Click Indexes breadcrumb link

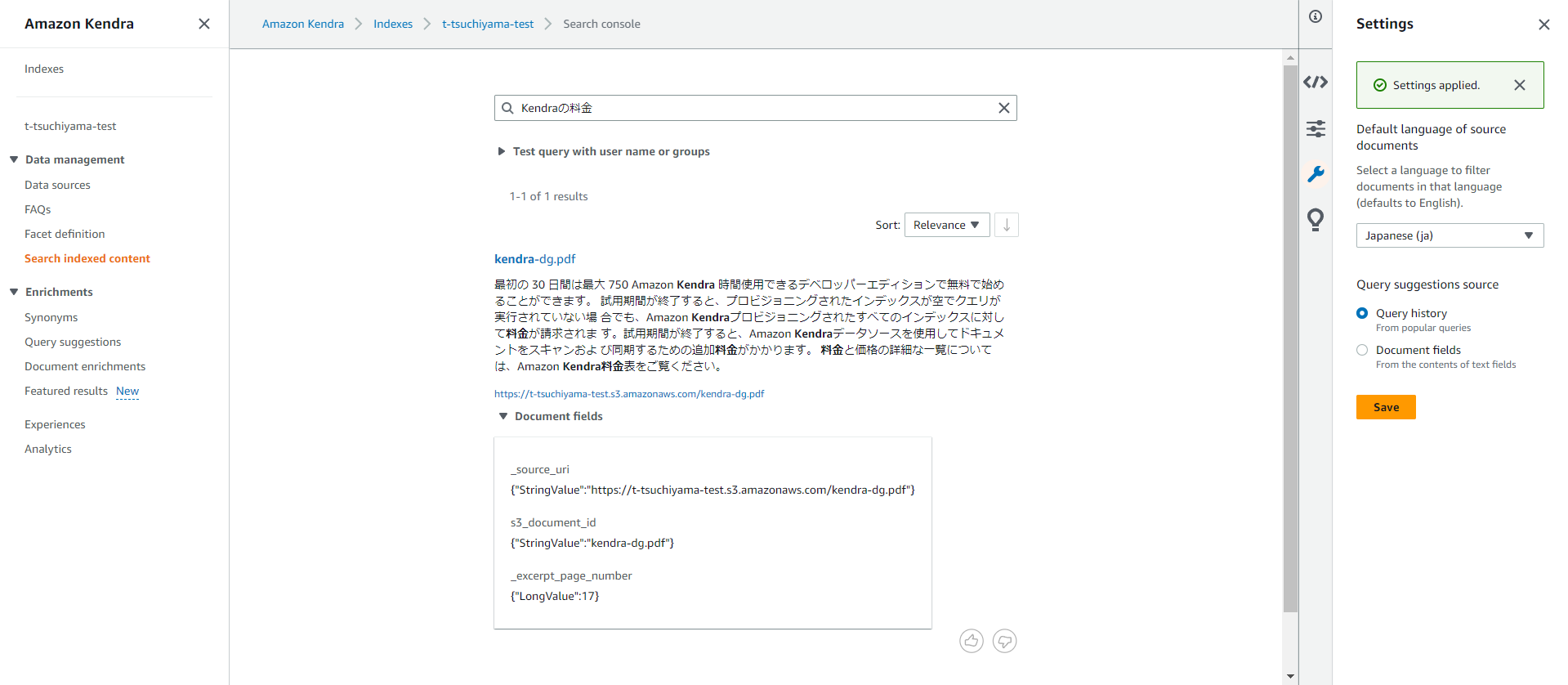pyautogui.click(x=393, y=24)
